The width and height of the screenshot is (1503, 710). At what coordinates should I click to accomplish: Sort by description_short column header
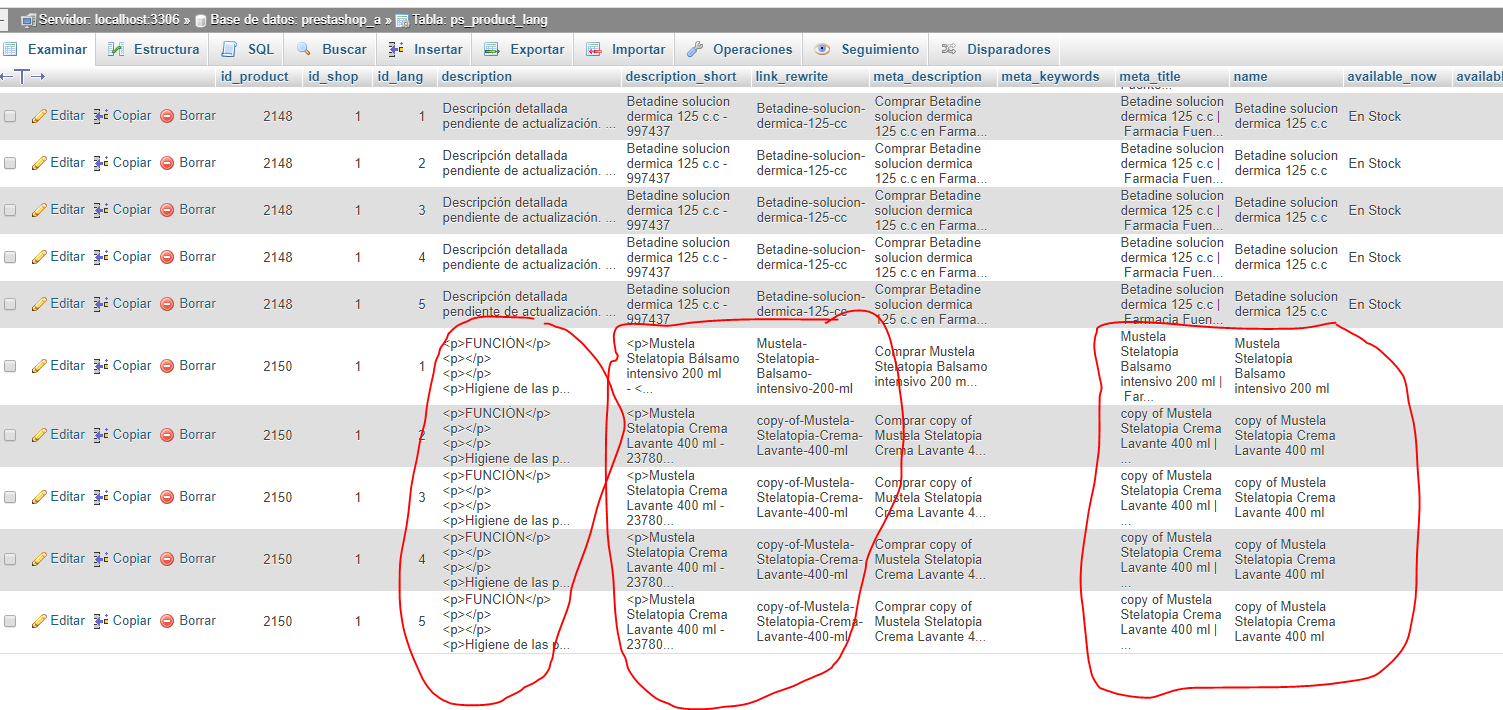pyautogui.click(x=681, y=76)
